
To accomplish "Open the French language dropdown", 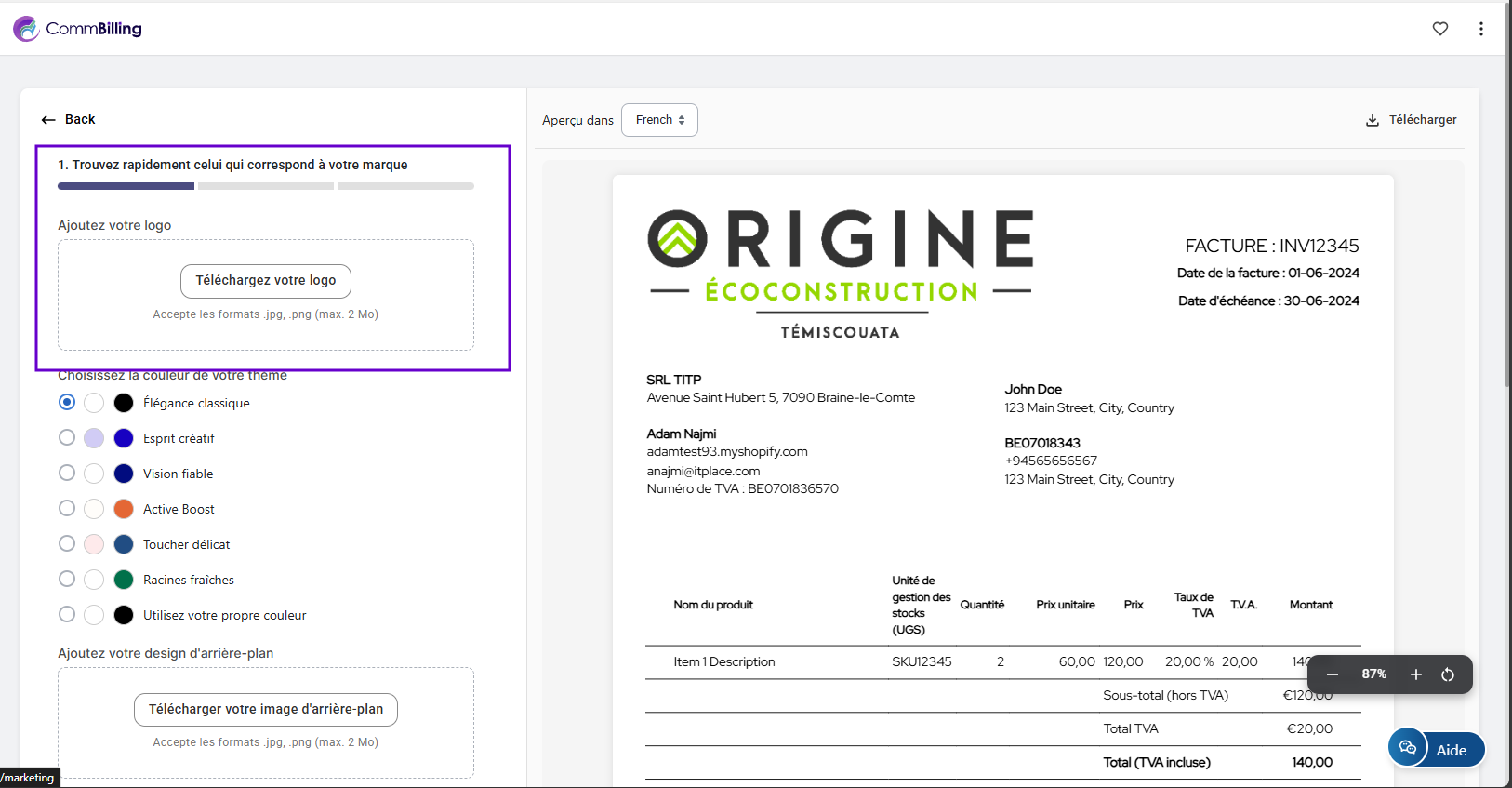I will (x=659, y=120).
